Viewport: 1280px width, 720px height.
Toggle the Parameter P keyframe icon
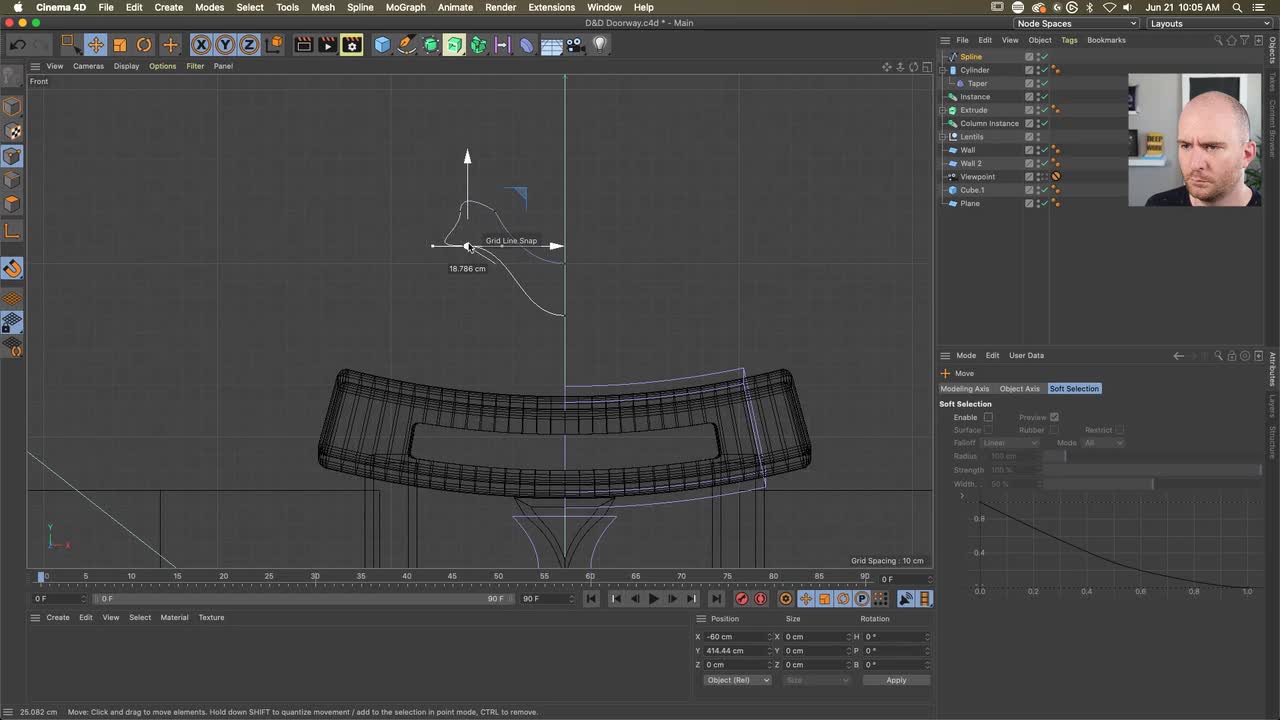[861, 599]
